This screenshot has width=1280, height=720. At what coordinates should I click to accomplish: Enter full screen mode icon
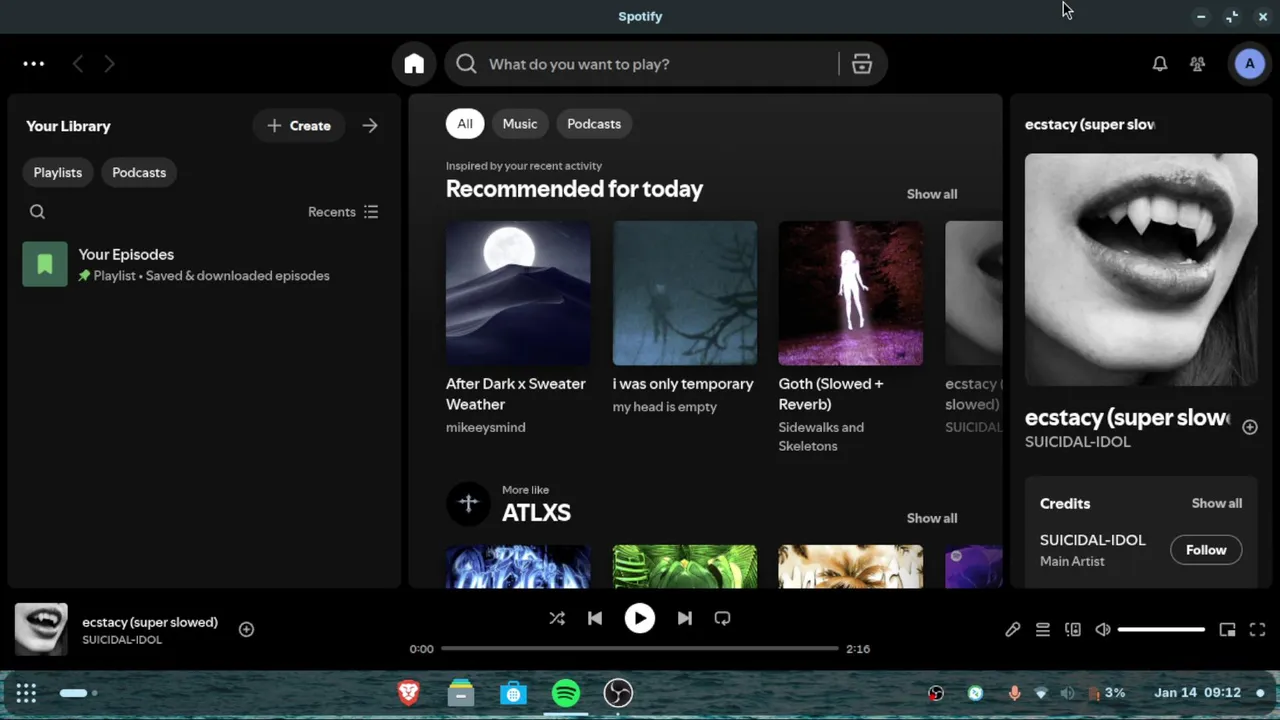1258,629
